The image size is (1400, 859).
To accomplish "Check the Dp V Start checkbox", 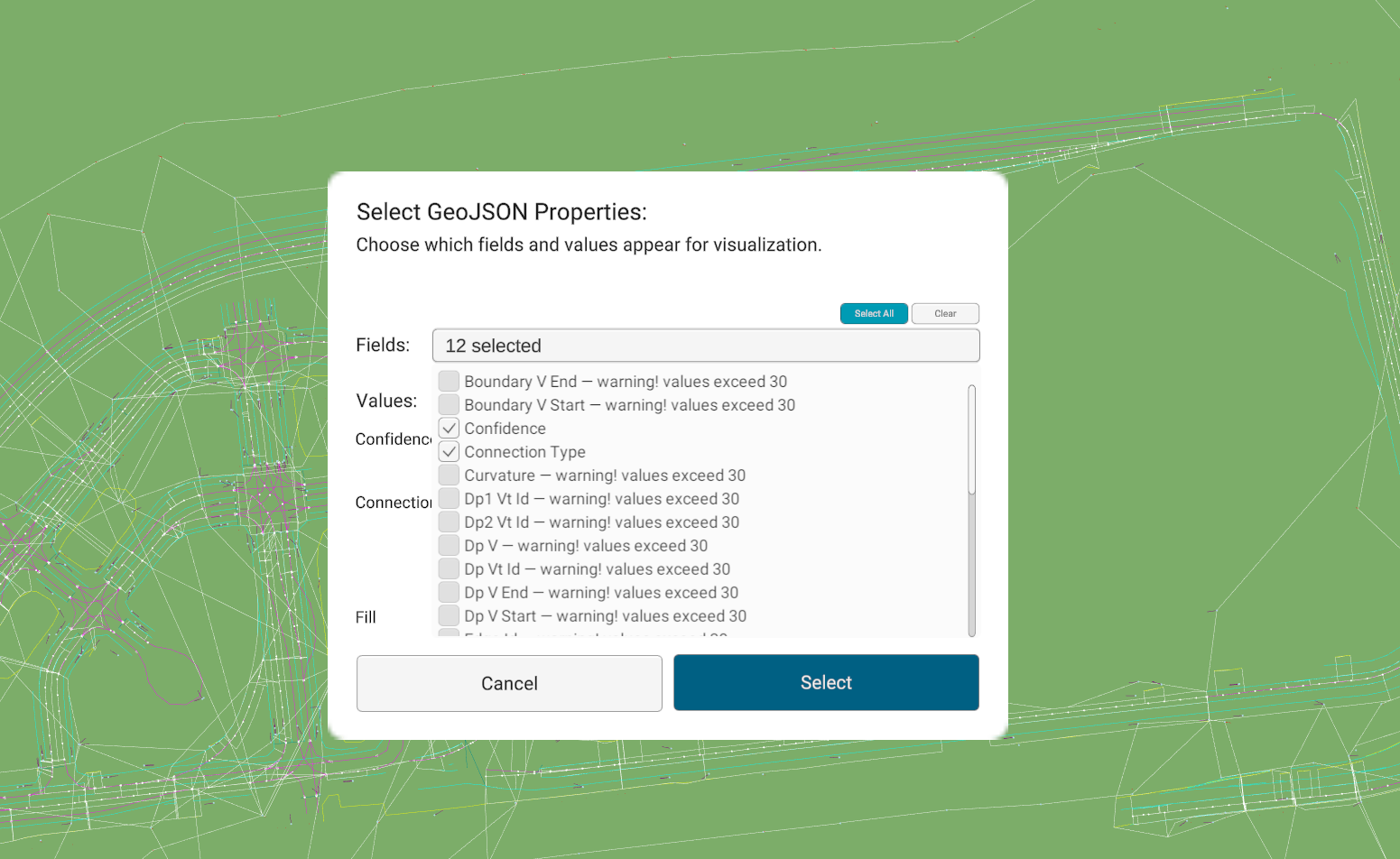I will [449, 616].
